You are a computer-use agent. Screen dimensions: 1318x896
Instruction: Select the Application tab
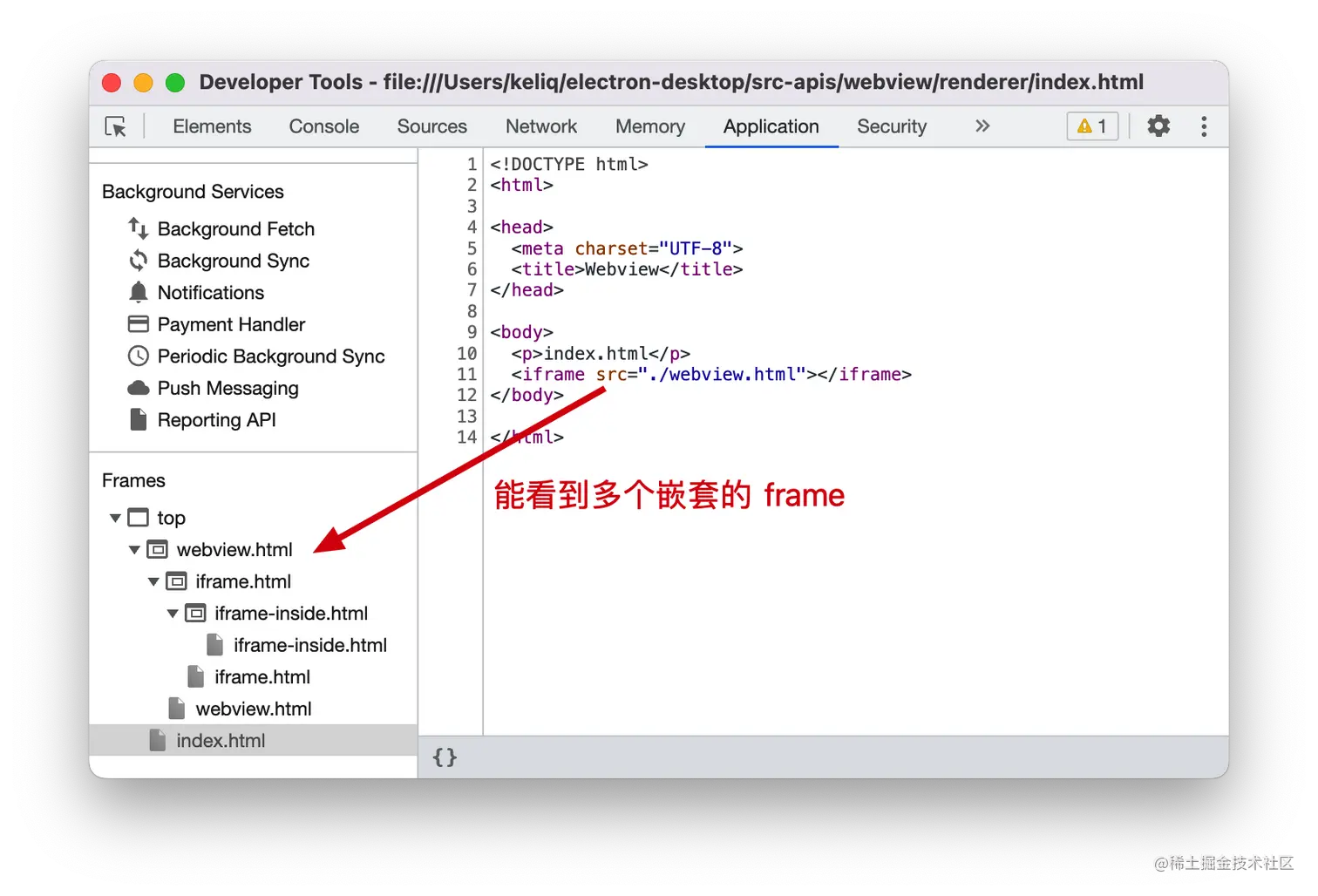771,126
